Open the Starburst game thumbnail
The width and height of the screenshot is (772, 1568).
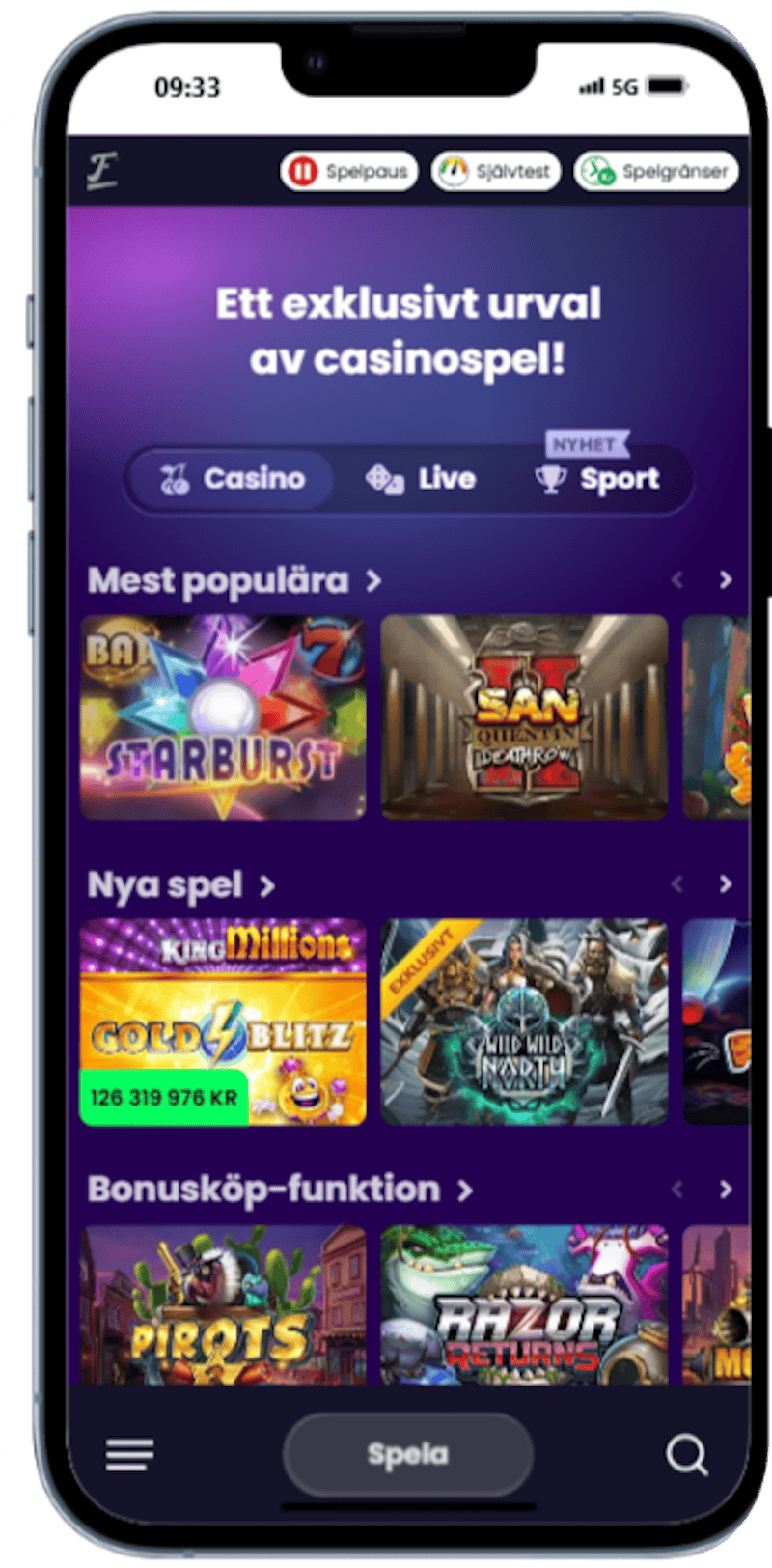tap(223, 717)
